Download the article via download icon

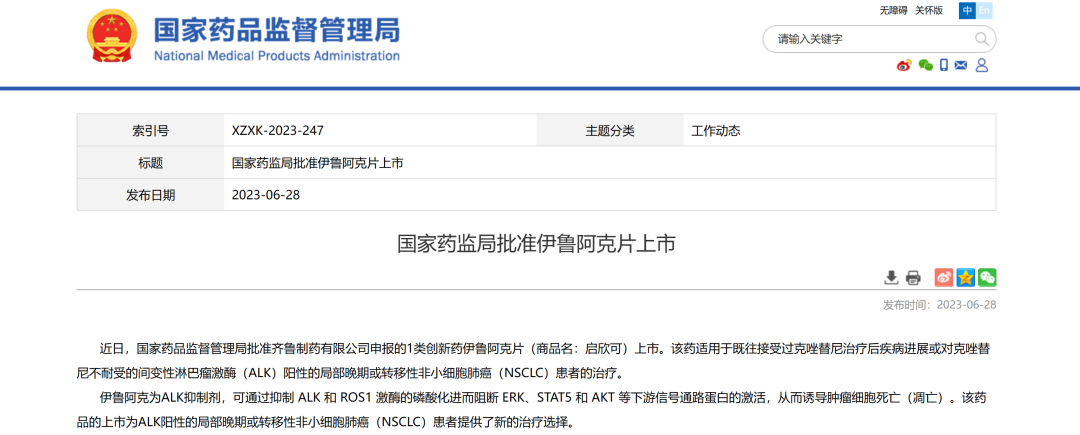(x=891, y=277)
